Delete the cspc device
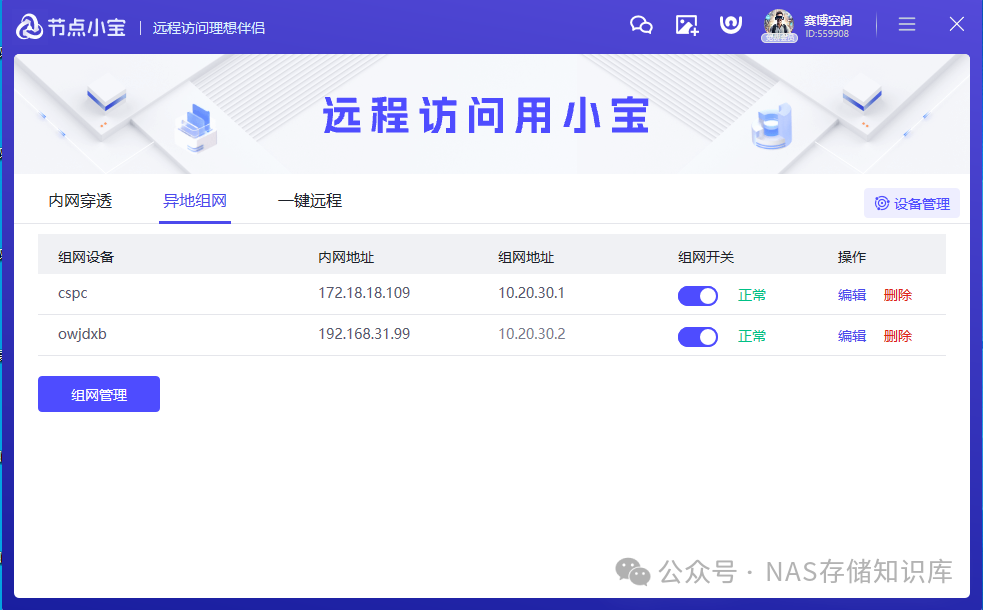Image resolution: width=983 pixels, height=610 pixels. pyautogui.click(x=898, y=295)
